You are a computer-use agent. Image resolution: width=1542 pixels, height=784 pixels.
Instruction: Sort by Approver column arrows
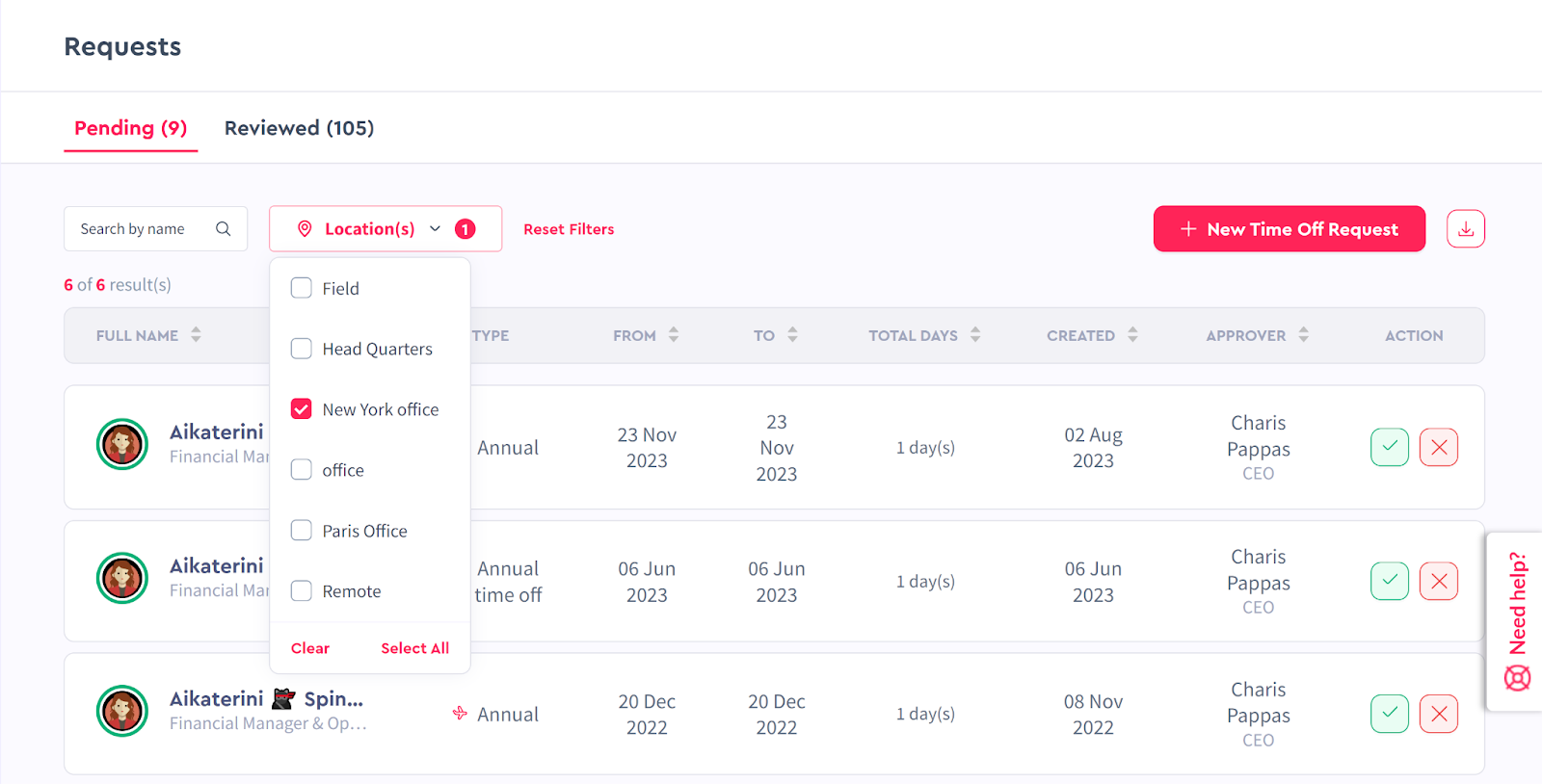coord(1303,335)
